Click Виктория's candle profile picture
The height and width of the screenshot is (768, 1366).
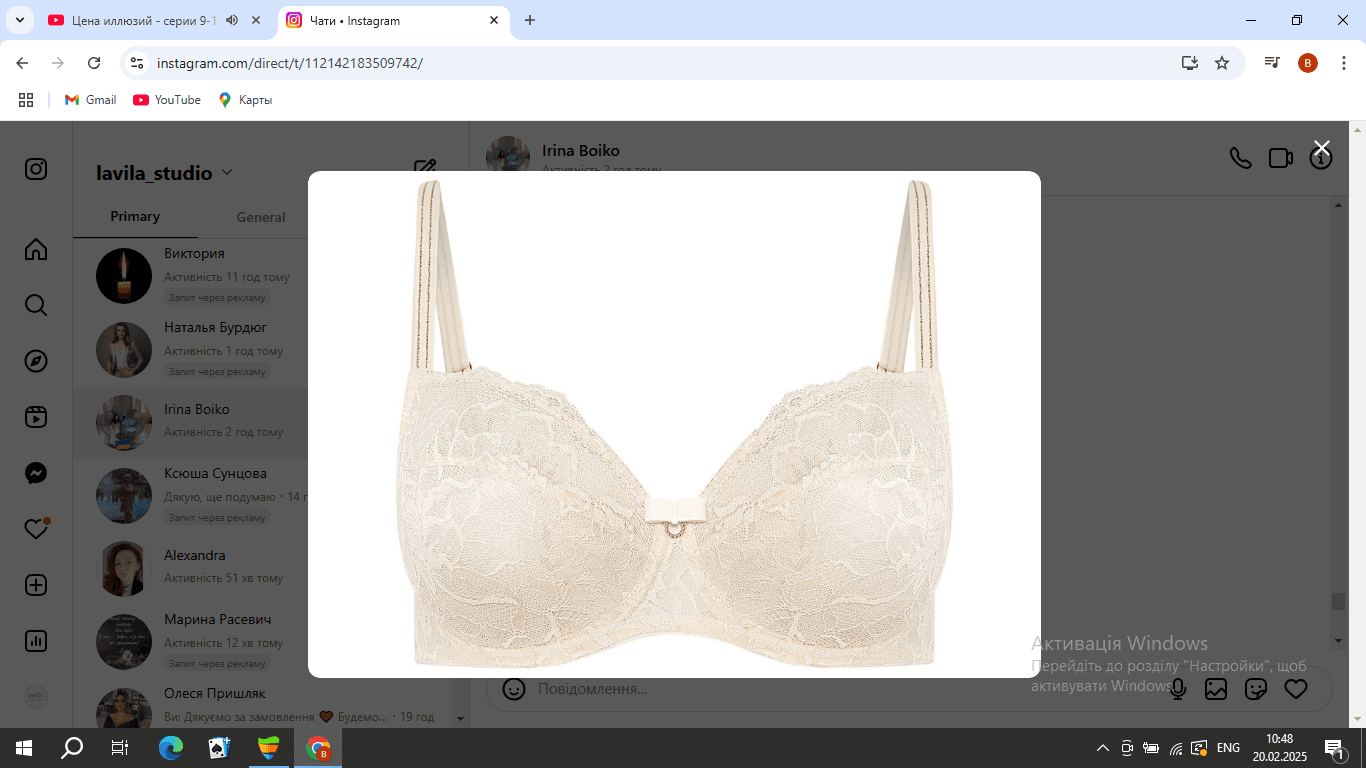124,276
